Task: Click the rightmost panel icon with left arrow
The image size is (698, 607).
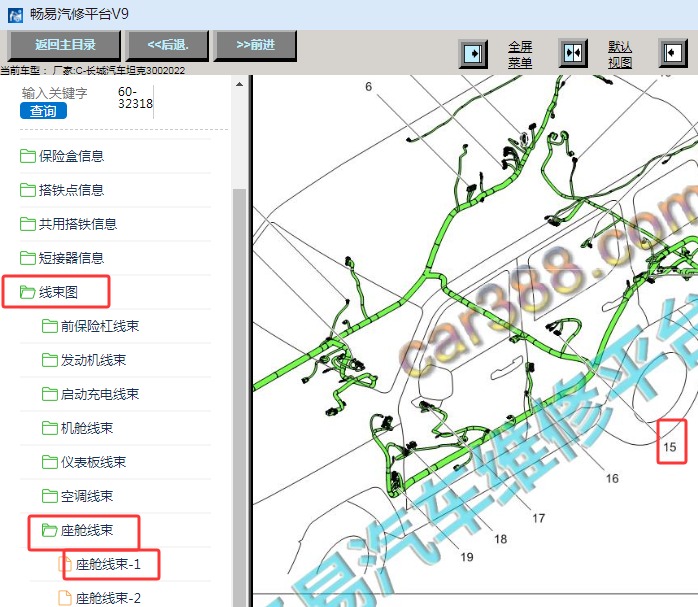Action: (x=673, y=53)
